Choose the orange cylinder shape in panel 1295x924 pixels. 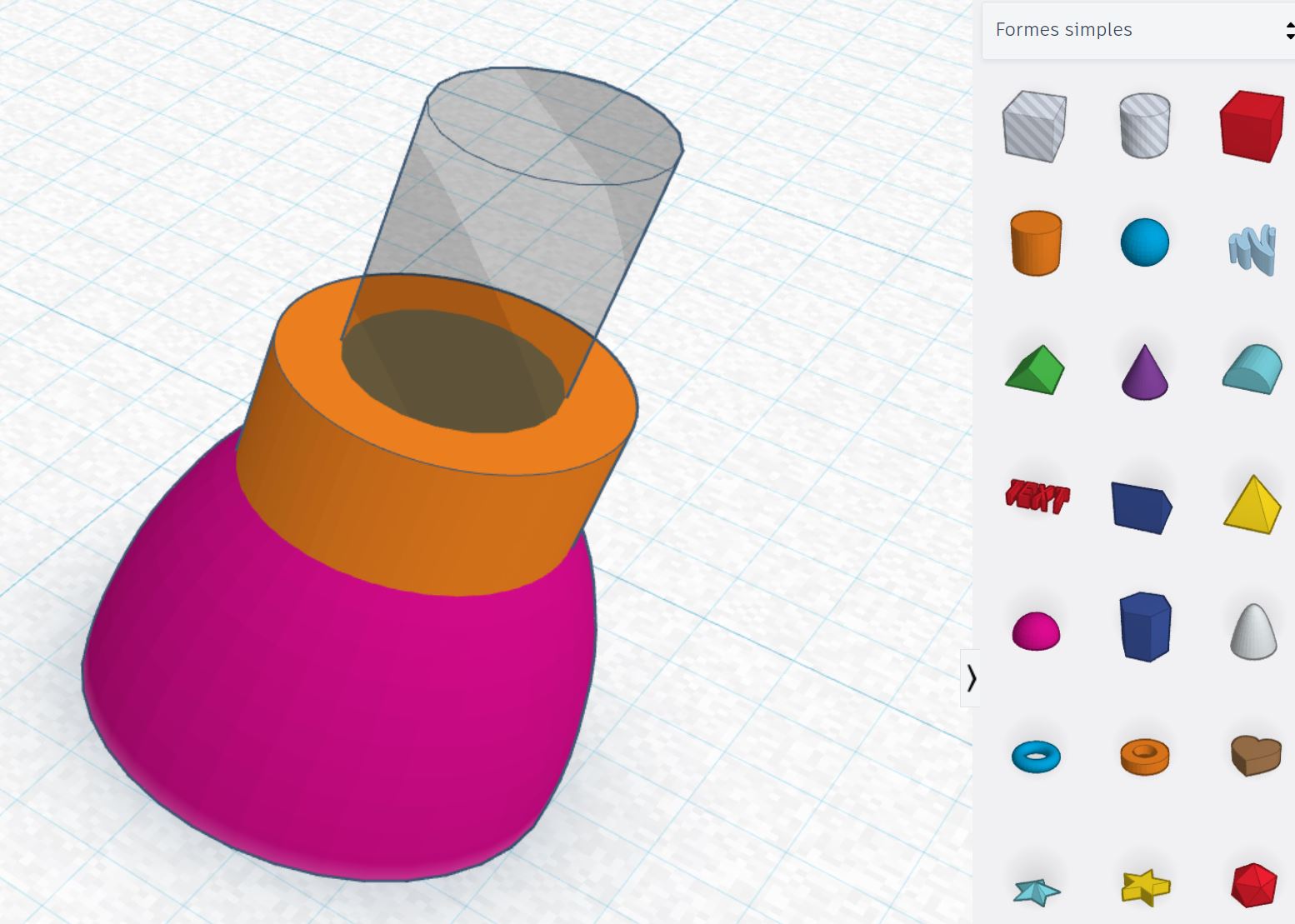coord(1035,242)
